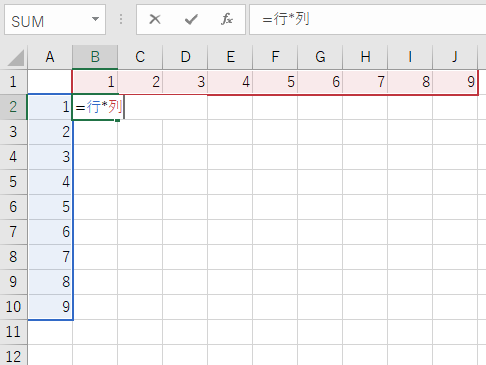Click cell F1 containing 5
The width and height of the screenshot is (486, 365).
click(275, 82)
